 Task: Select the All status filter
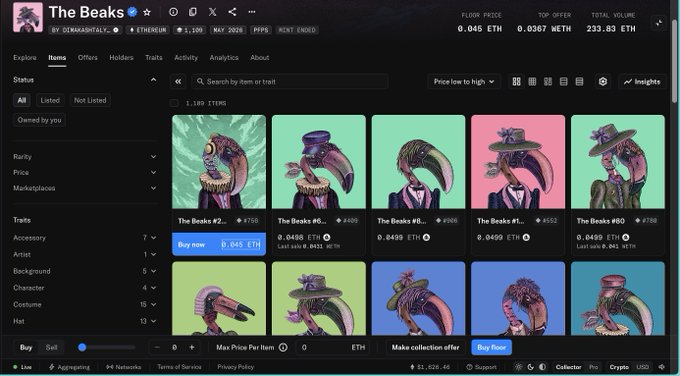coord(22,100)
